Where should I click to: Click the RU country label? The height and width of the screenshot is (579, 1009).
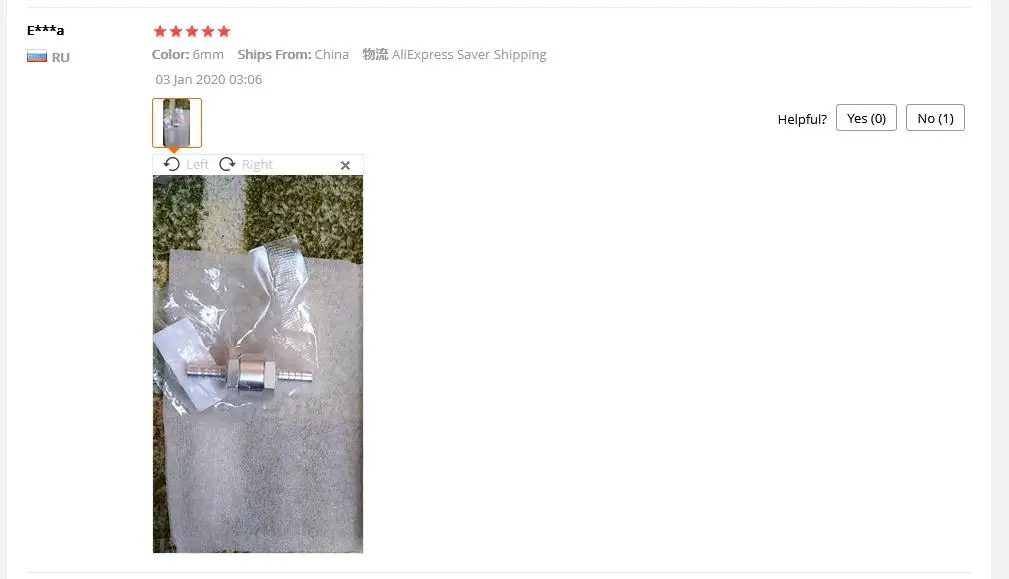pyautogui.click(x=60, y=57)
